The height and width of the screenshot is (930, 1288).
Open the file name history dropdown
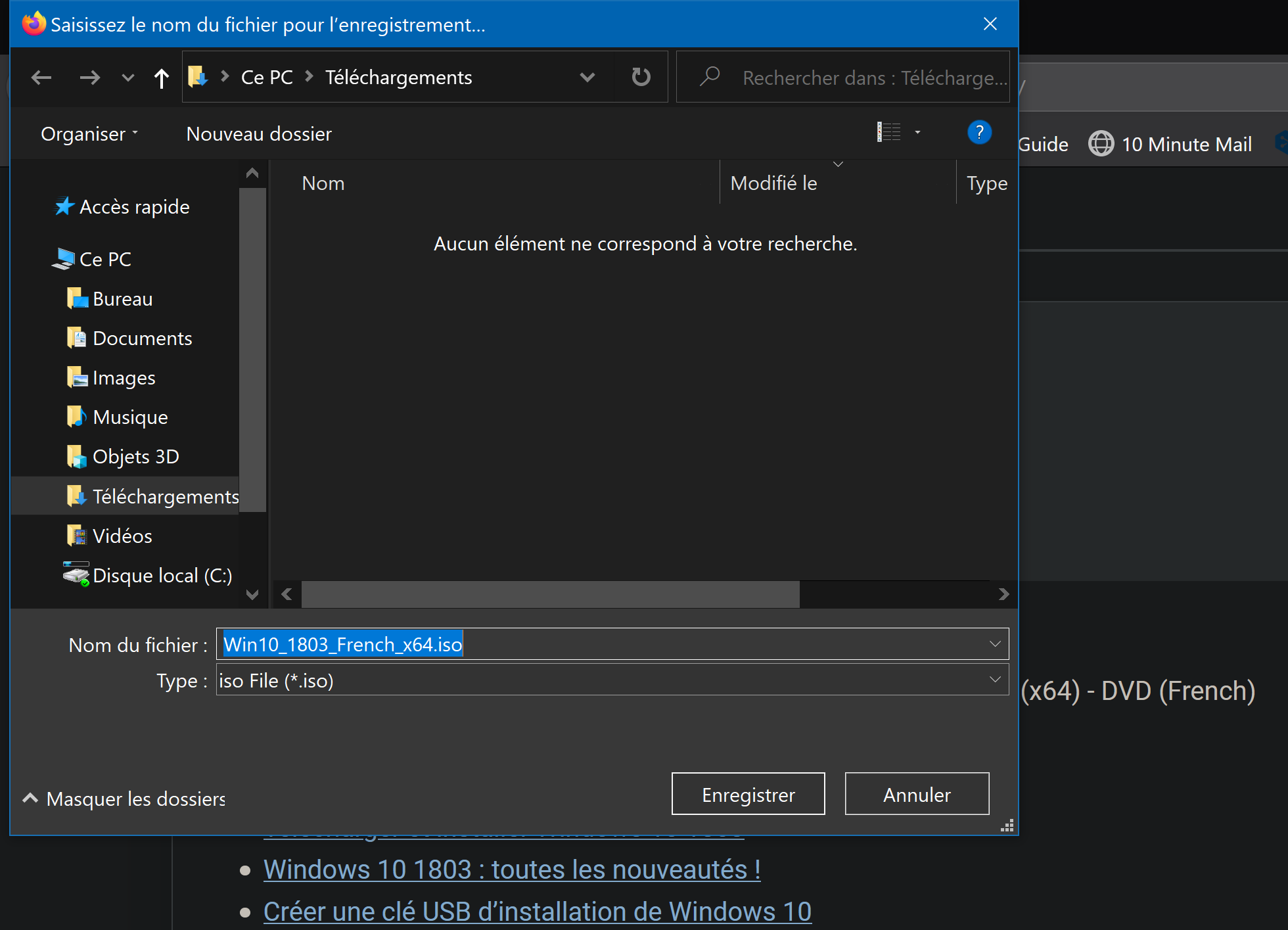(x=995, y=644)
